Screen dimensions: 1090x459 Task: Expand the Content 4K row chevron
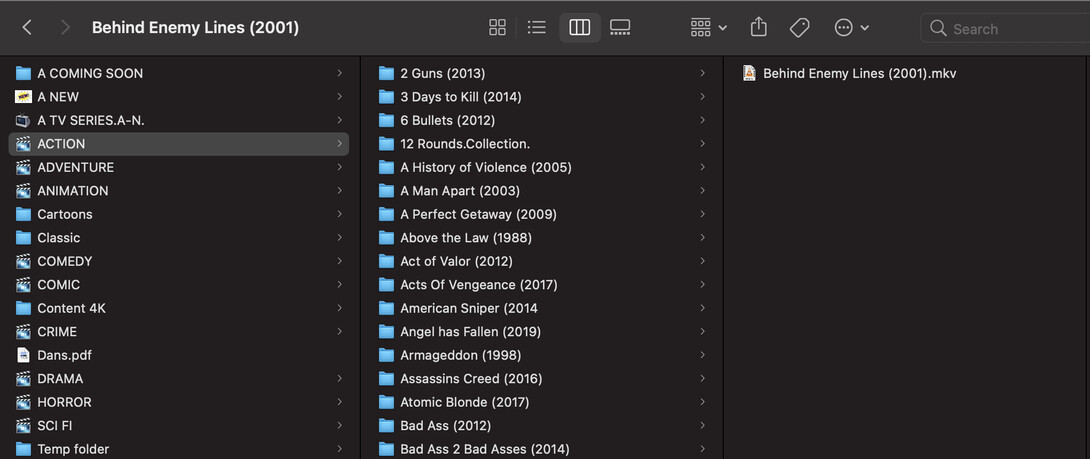339,308
